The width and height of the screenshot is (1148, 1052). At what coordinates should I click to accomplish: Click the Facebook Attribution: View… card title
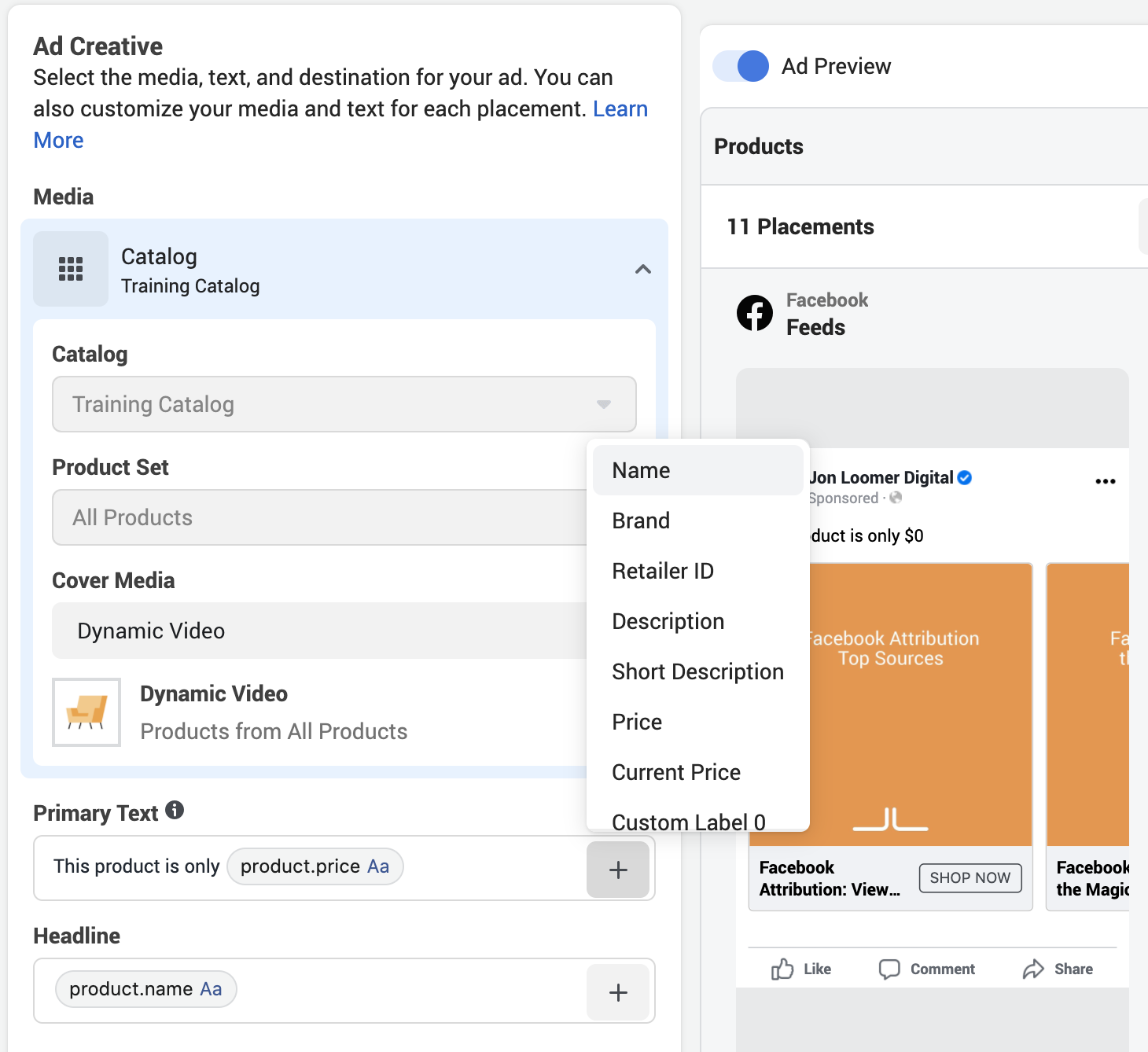pos(830,878)
